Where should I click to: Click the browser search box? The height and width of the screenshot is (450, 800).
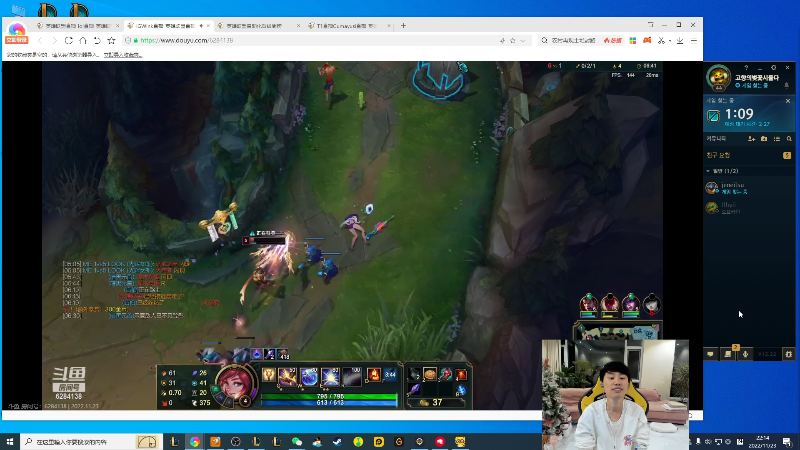pos(572,40)
